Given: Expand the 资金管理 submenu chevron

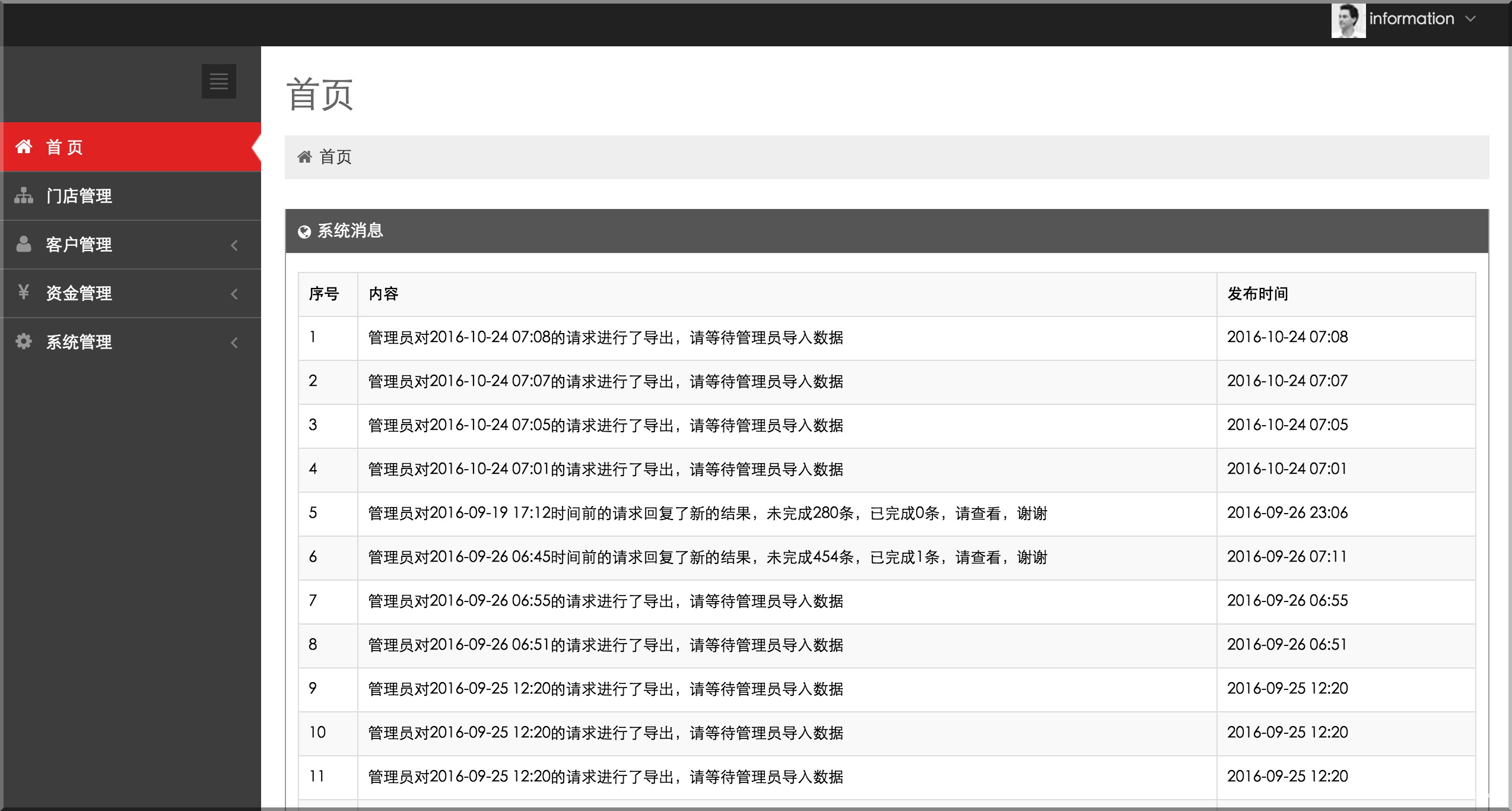Looking at the screenshot, I should [234, 294].
